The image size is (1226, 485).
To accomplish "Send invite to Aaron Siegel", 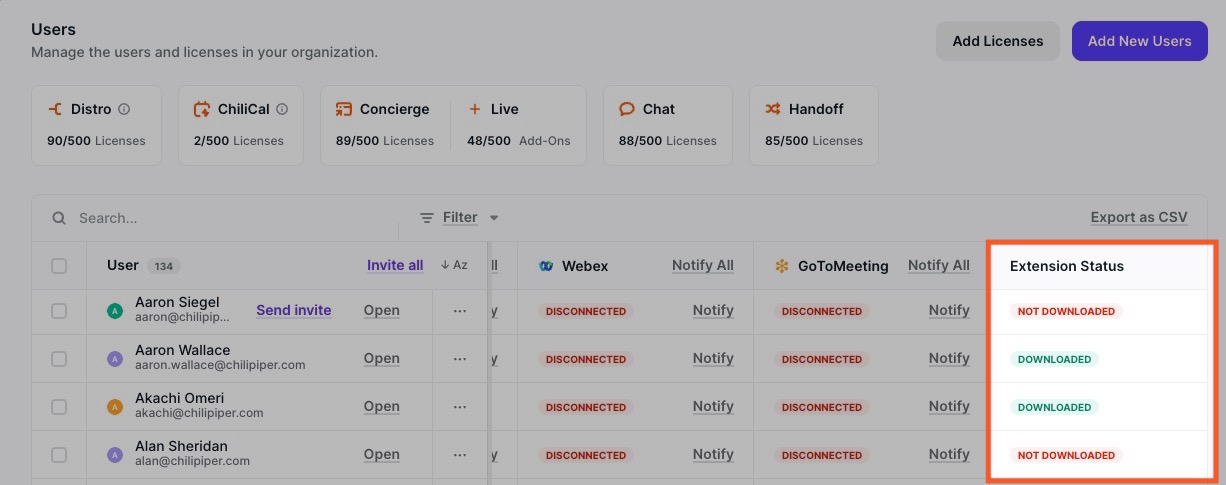I will click(293, 310).
